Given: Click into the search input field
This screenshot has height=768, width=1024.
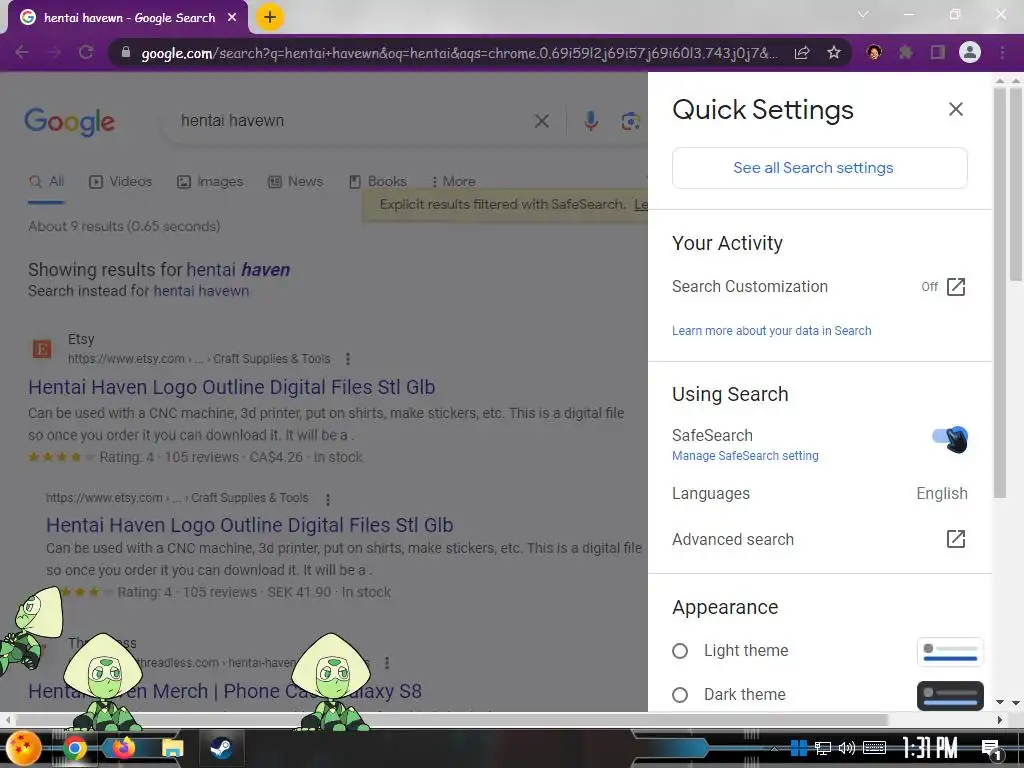Looking at the screenshot, I should coord(353,121).
